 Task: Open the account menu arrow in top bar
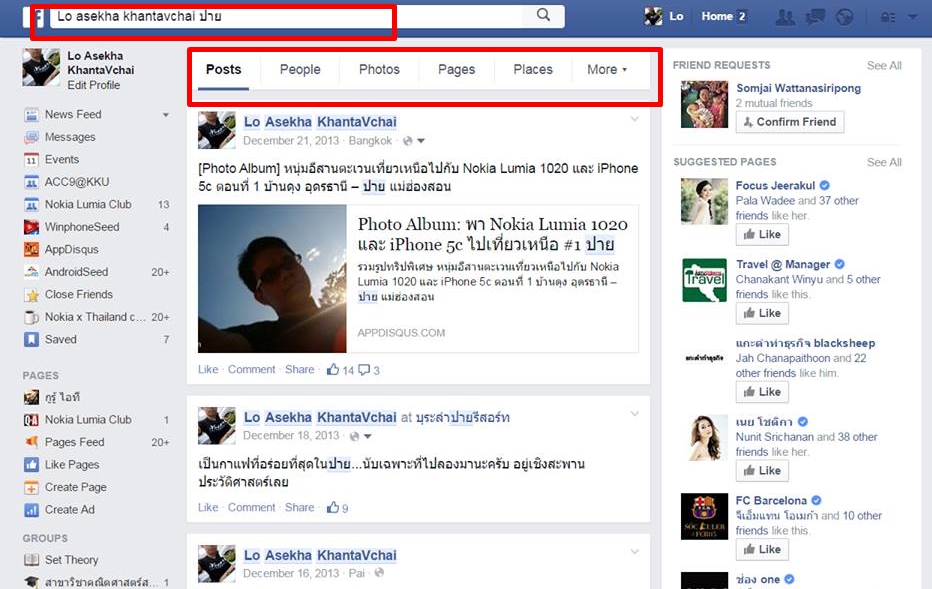pos(912,17)
